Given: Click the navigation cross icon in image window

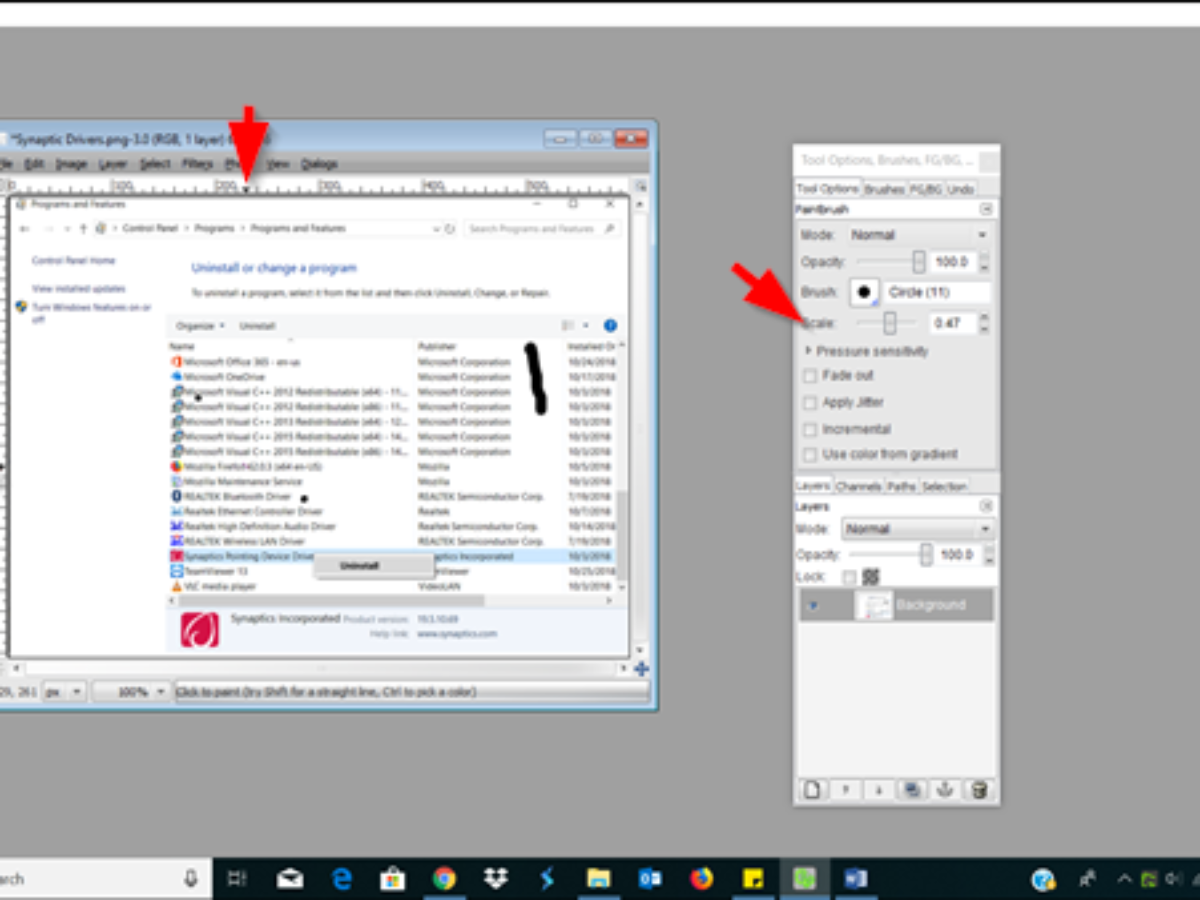Looking at the screenshot, I should pos(641,668).
